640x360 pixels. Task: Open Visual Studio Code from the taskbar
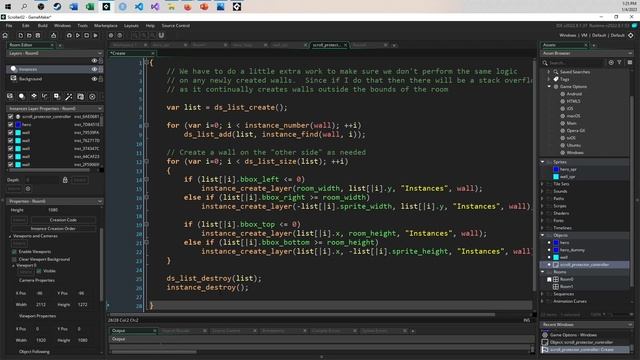click(139, 7)
